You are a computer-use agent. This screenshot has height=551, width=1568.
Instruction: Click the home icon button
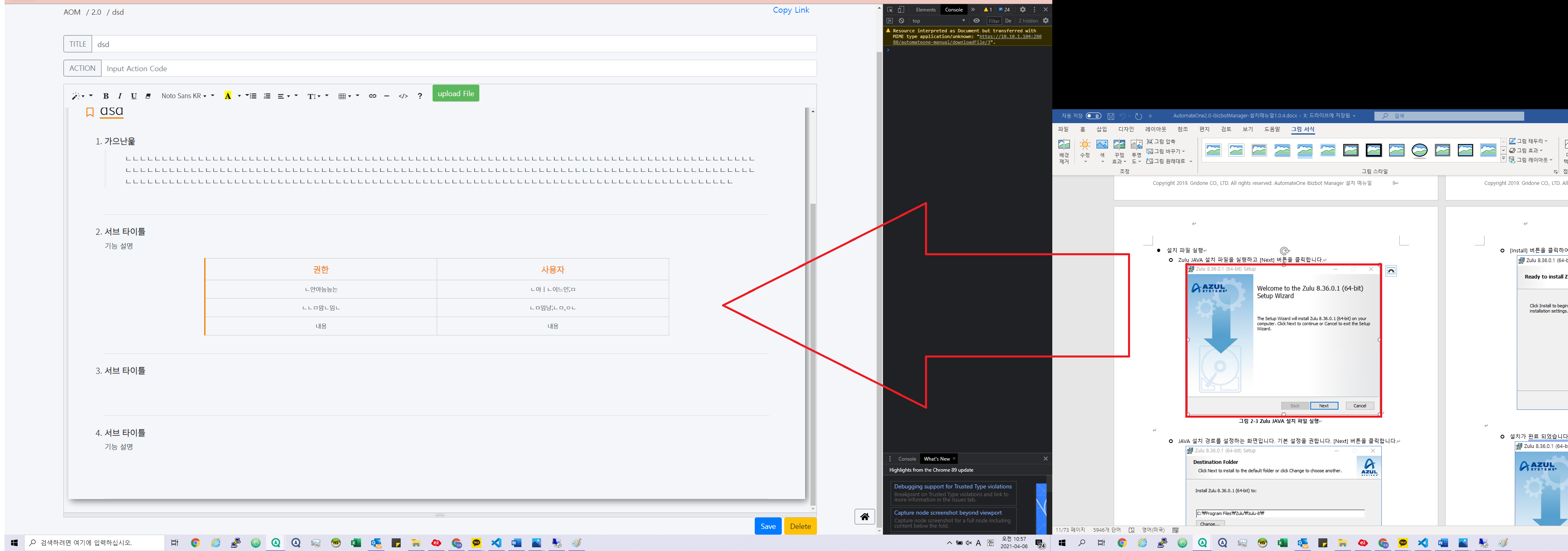[864, 517]
